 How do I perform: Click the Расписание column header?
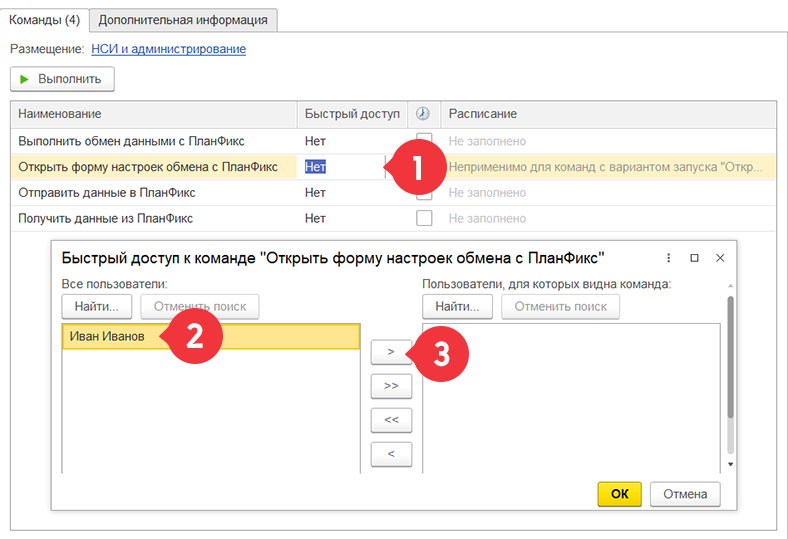click(608, 114)
